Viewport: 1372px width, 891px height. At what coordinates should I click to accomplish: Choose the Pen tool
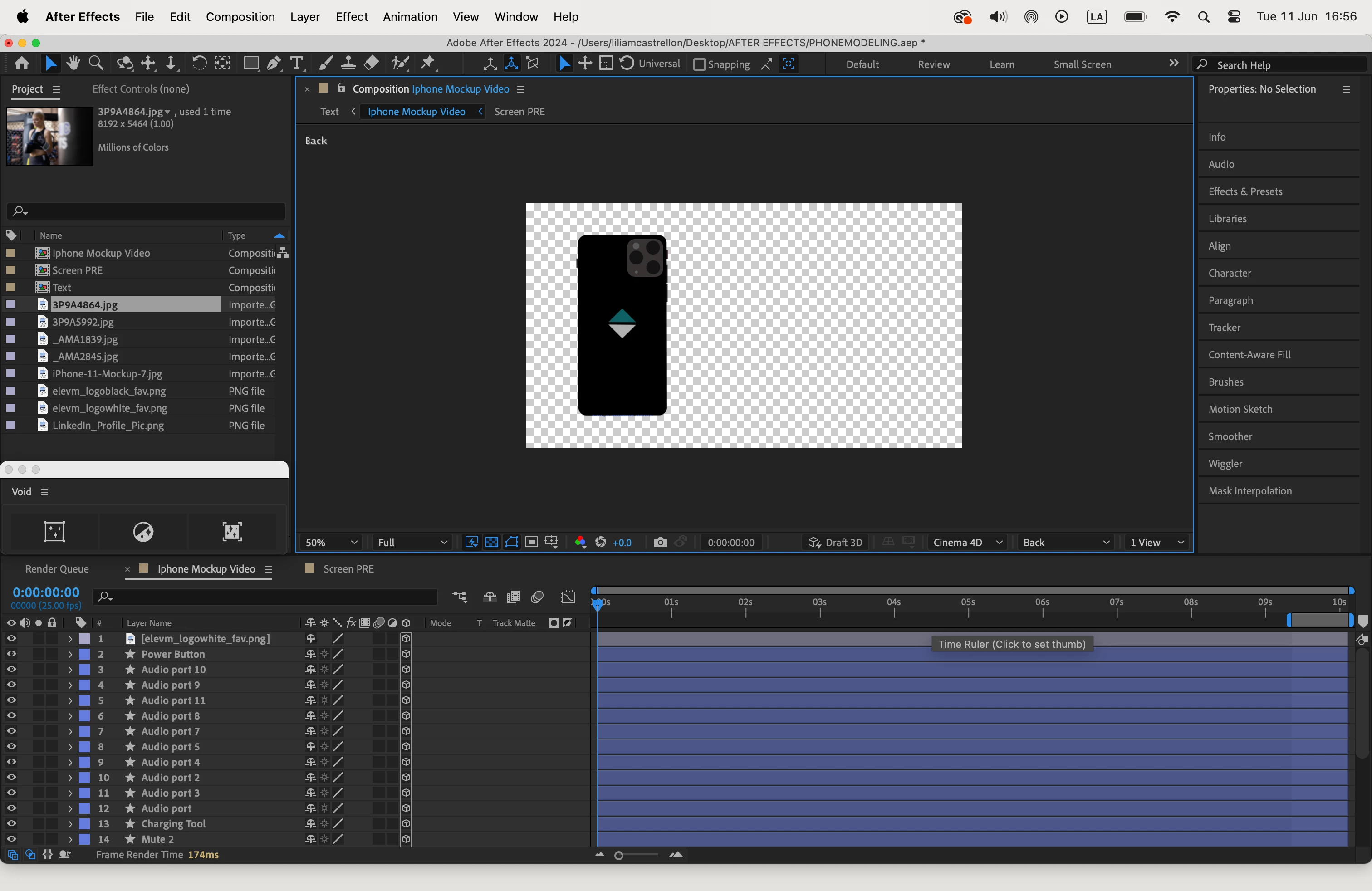[274, 64]
